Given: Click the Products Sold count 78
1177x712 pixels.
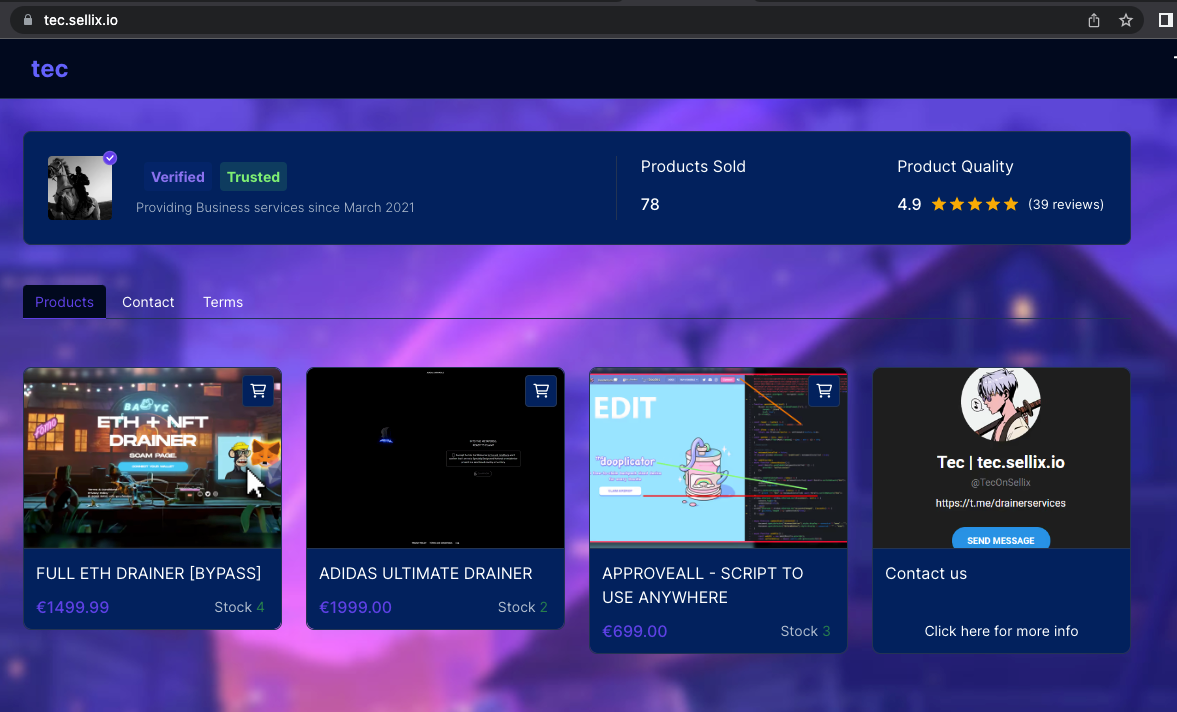Looking at the screenshot, I should point(650,204).
